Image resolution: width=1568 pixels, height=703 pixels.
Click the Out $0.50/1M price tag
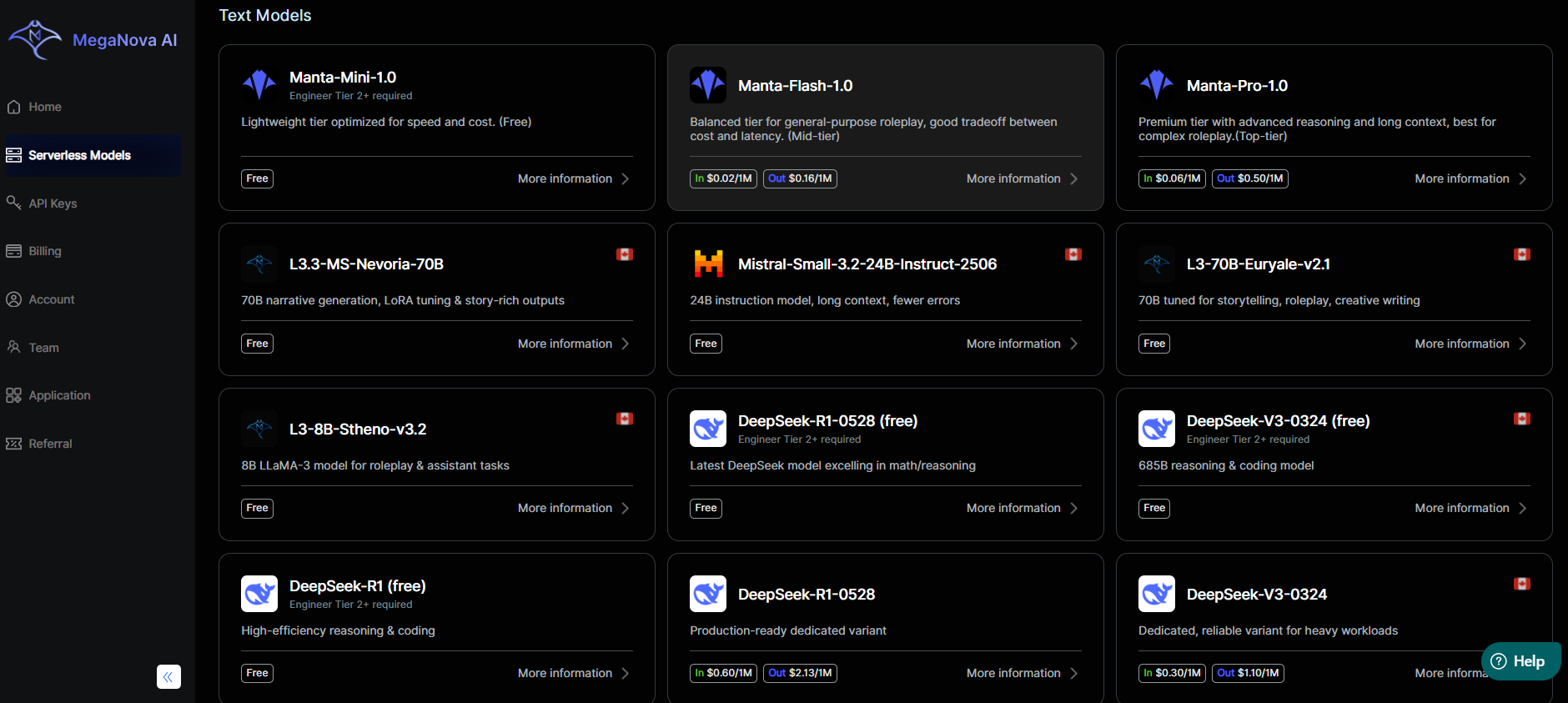[1249, 178]
